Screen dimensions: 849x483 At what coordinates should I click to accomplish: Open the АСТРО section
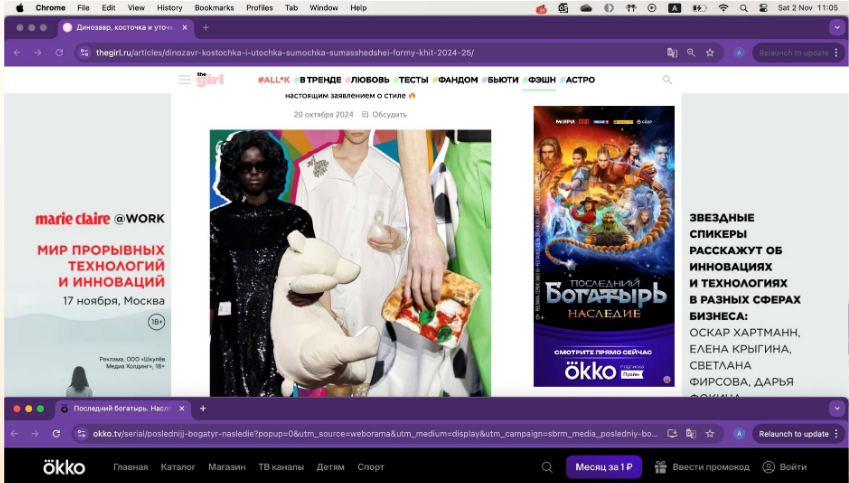coord(578,80)
